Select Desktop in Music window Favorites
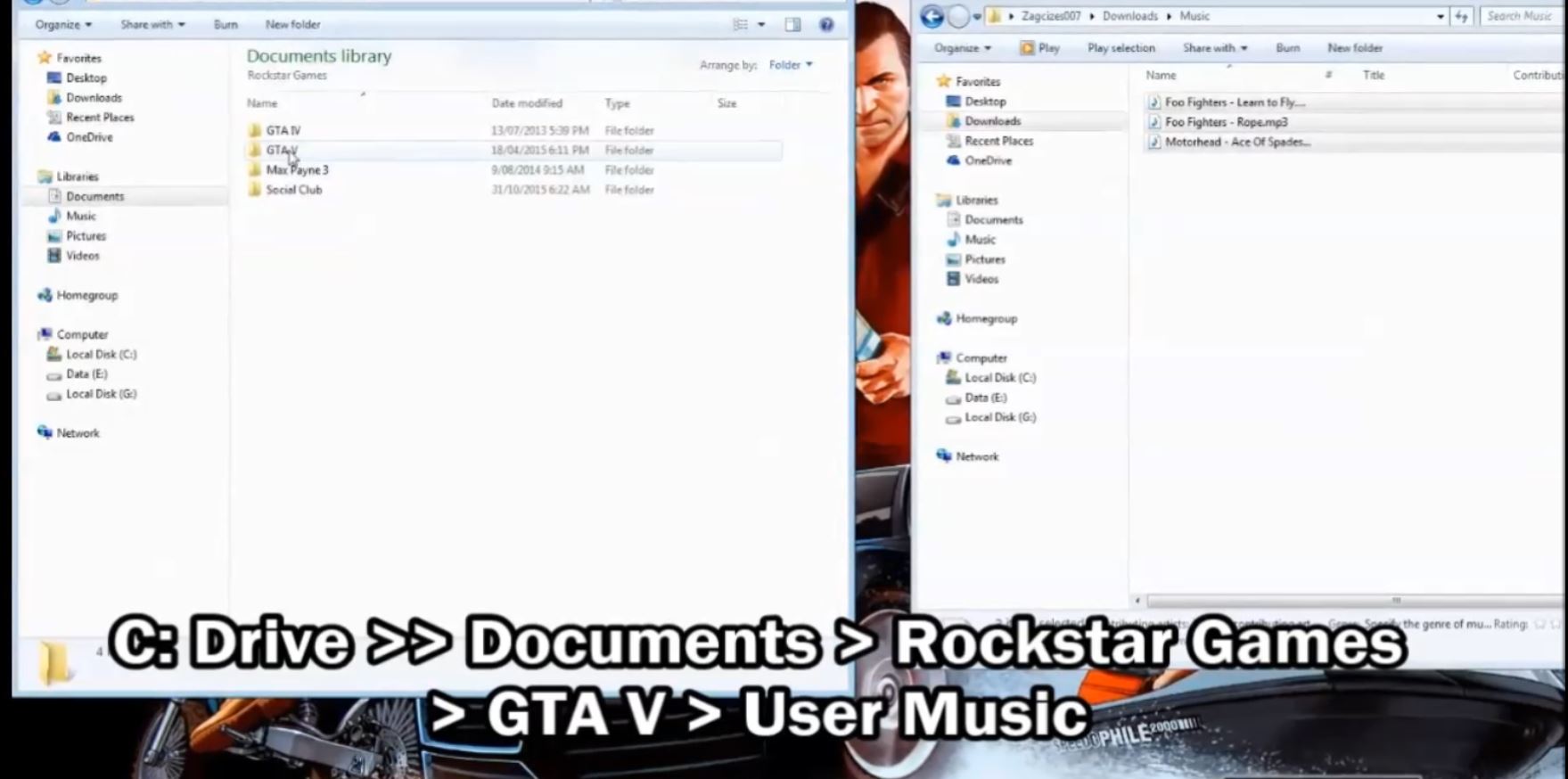Viewport: 1568px width, 779px height. point(976,101)
